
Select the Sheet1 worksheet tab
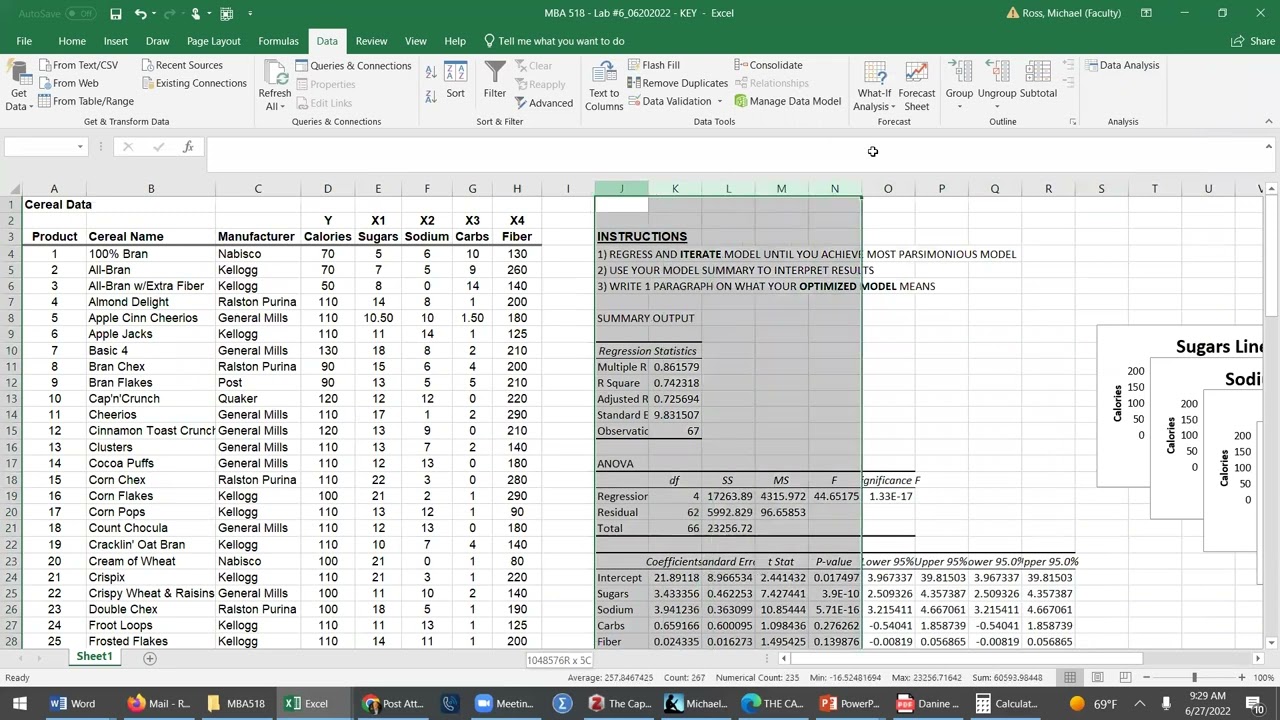tap(95, 657)
